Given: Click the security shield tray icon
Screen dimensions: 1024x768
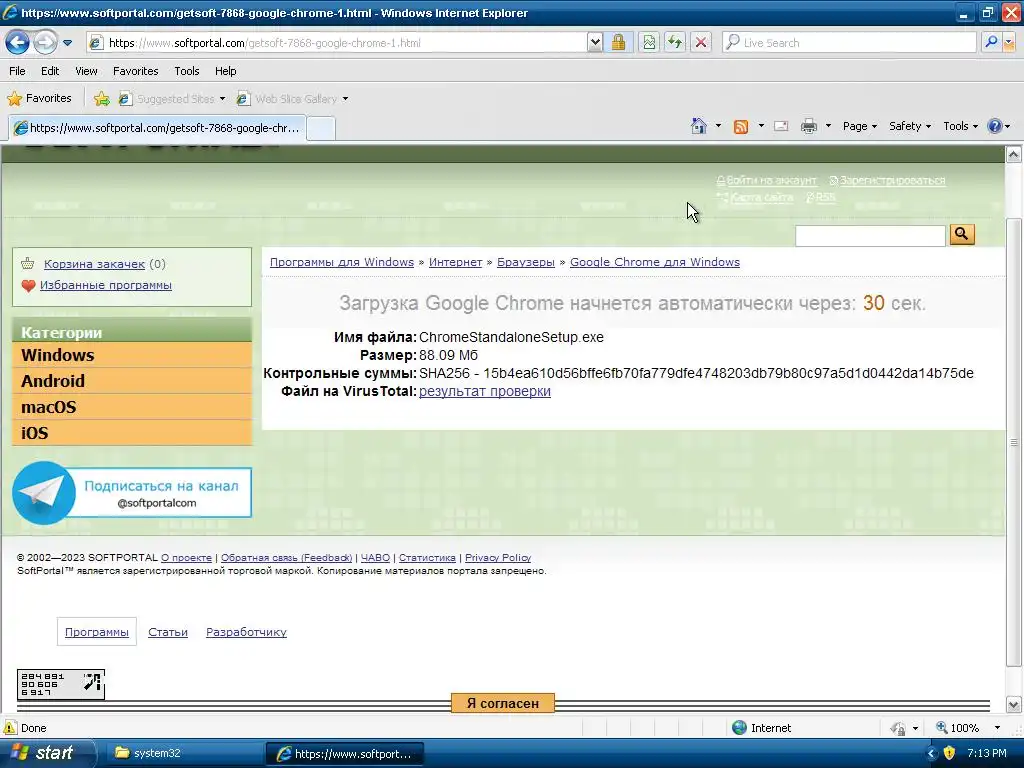Looking at the screenshot, I should 949,753.
